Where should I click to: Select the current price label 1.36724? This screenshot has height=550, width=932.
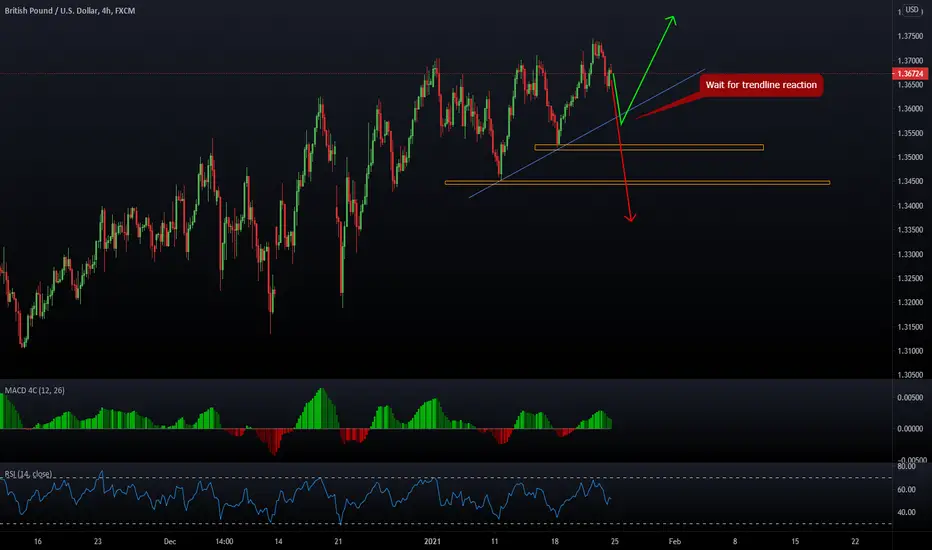click(x=909, y=74)
